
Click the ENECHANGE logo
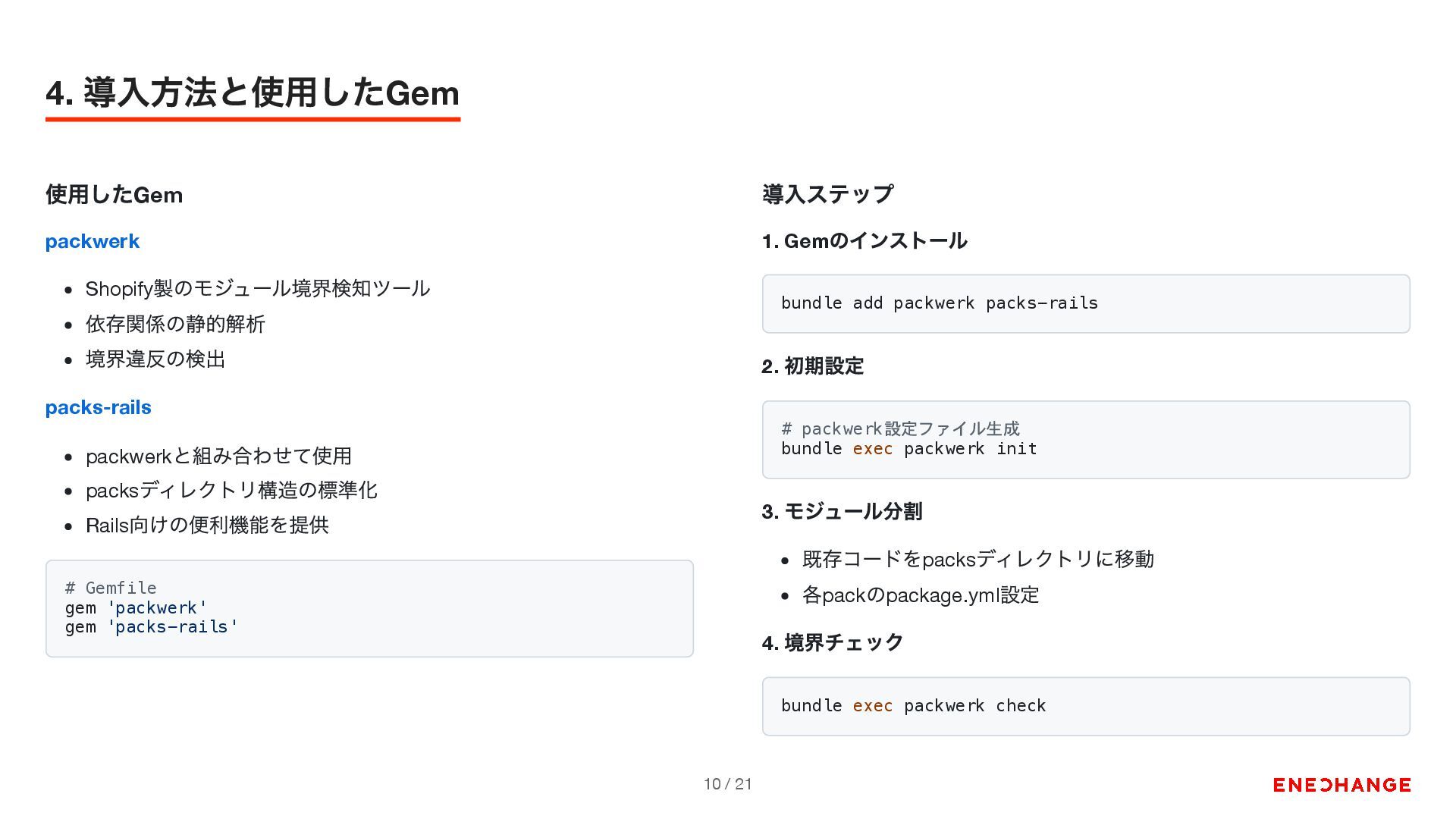point(1341,785)
